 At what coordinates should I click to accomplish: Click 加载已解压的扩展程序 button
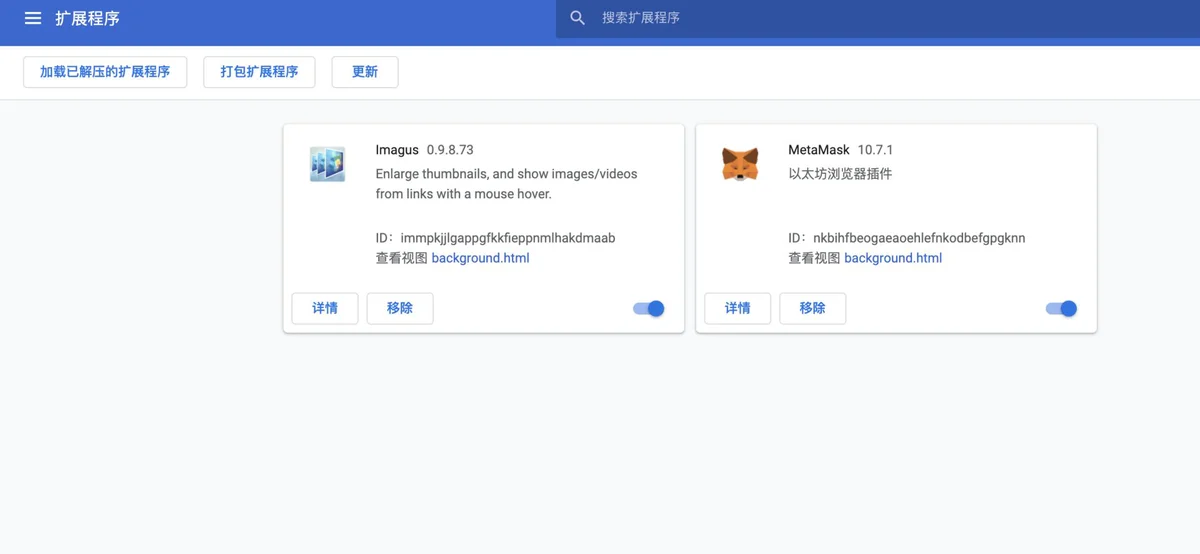tap(105, 72)
